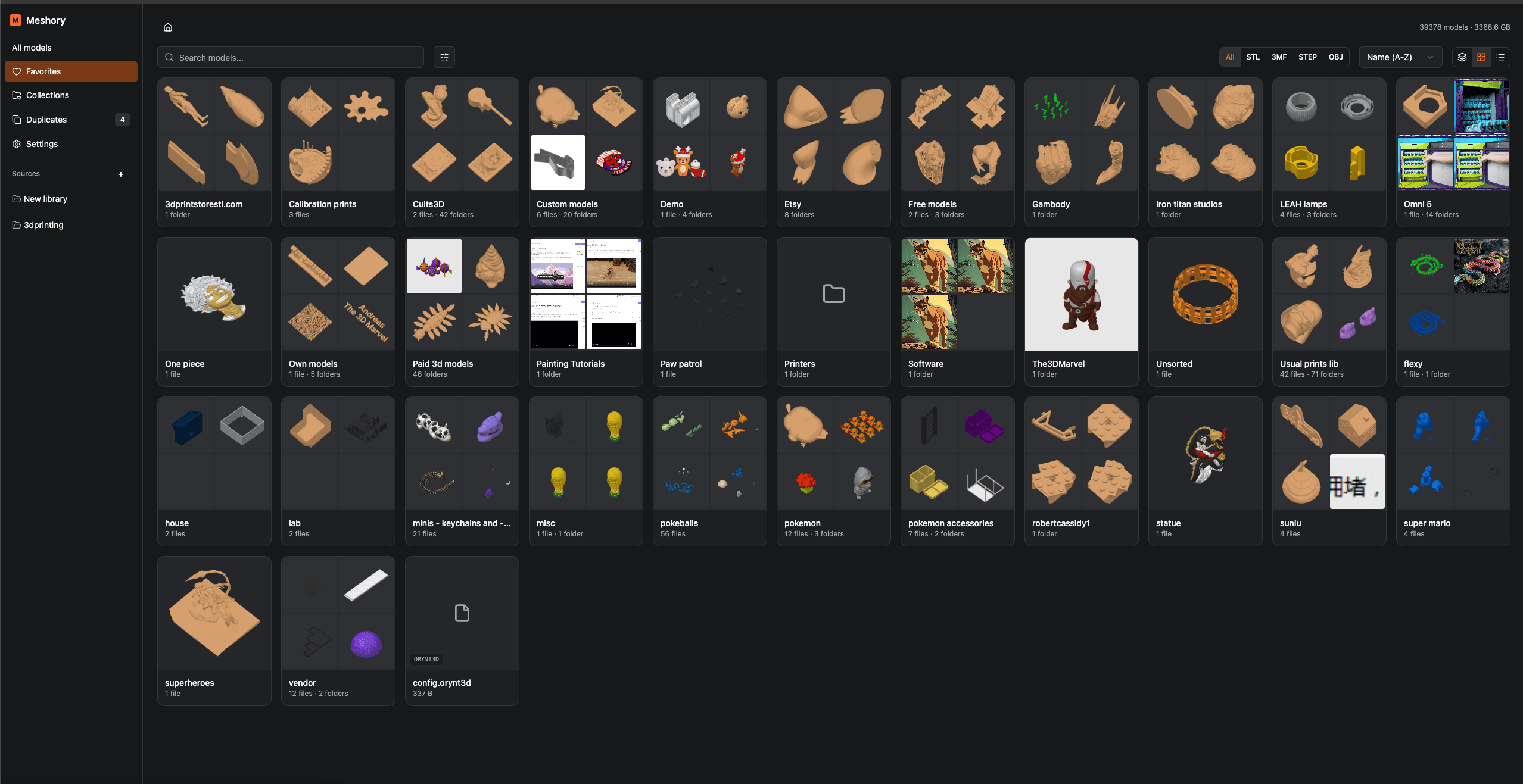Open the Iron titan studios folder
The width and height of the screenshot is (1523, 784).
[1206, 152]
